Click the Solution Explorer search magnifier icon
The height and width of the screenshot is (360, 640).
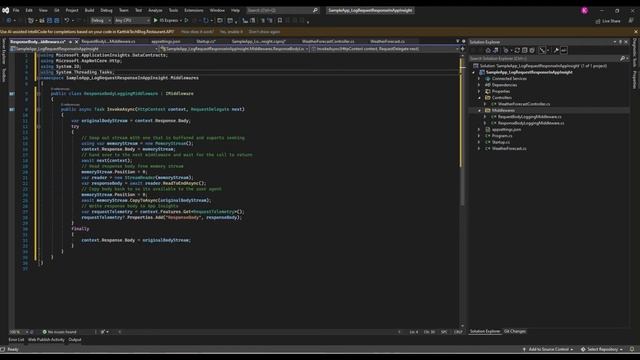point(622,58)
